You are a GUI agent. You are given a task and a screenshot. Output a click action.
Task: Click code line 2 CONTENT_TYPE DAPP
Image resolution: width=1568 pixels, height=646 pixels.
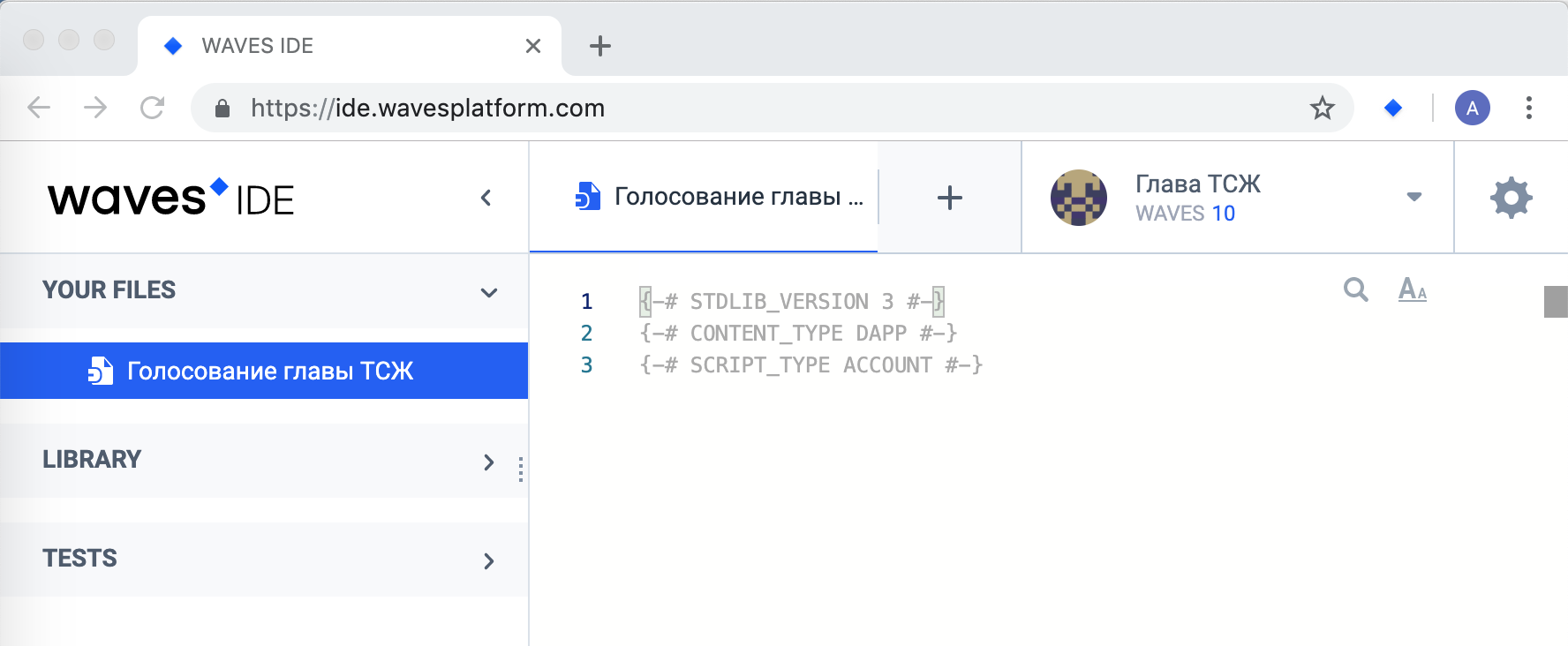pyautogui.click(x=798, y=334)
